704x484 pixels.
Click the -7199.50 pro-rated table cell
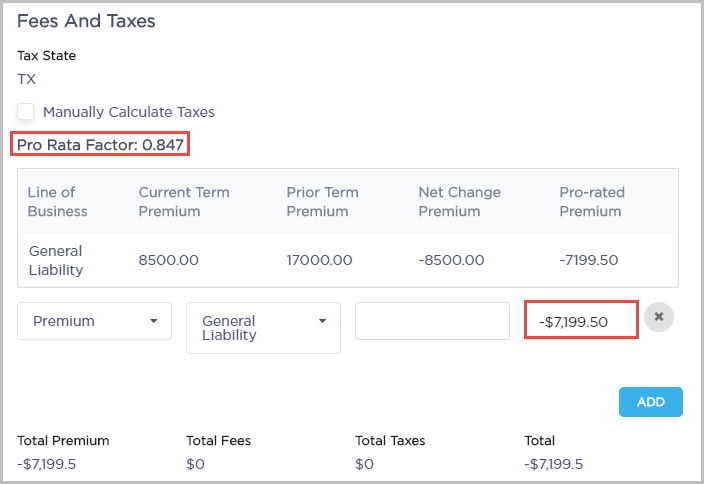pos(588,260)
